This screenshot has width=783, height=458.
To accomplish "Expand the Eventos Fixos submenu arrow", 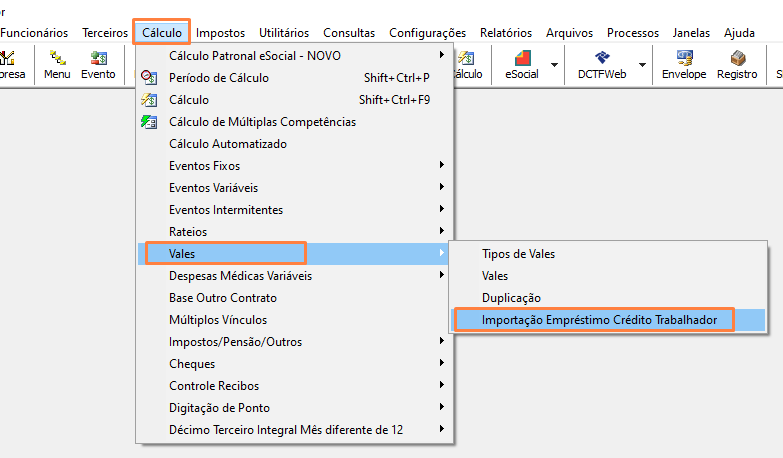I will [x=441, y=165].
